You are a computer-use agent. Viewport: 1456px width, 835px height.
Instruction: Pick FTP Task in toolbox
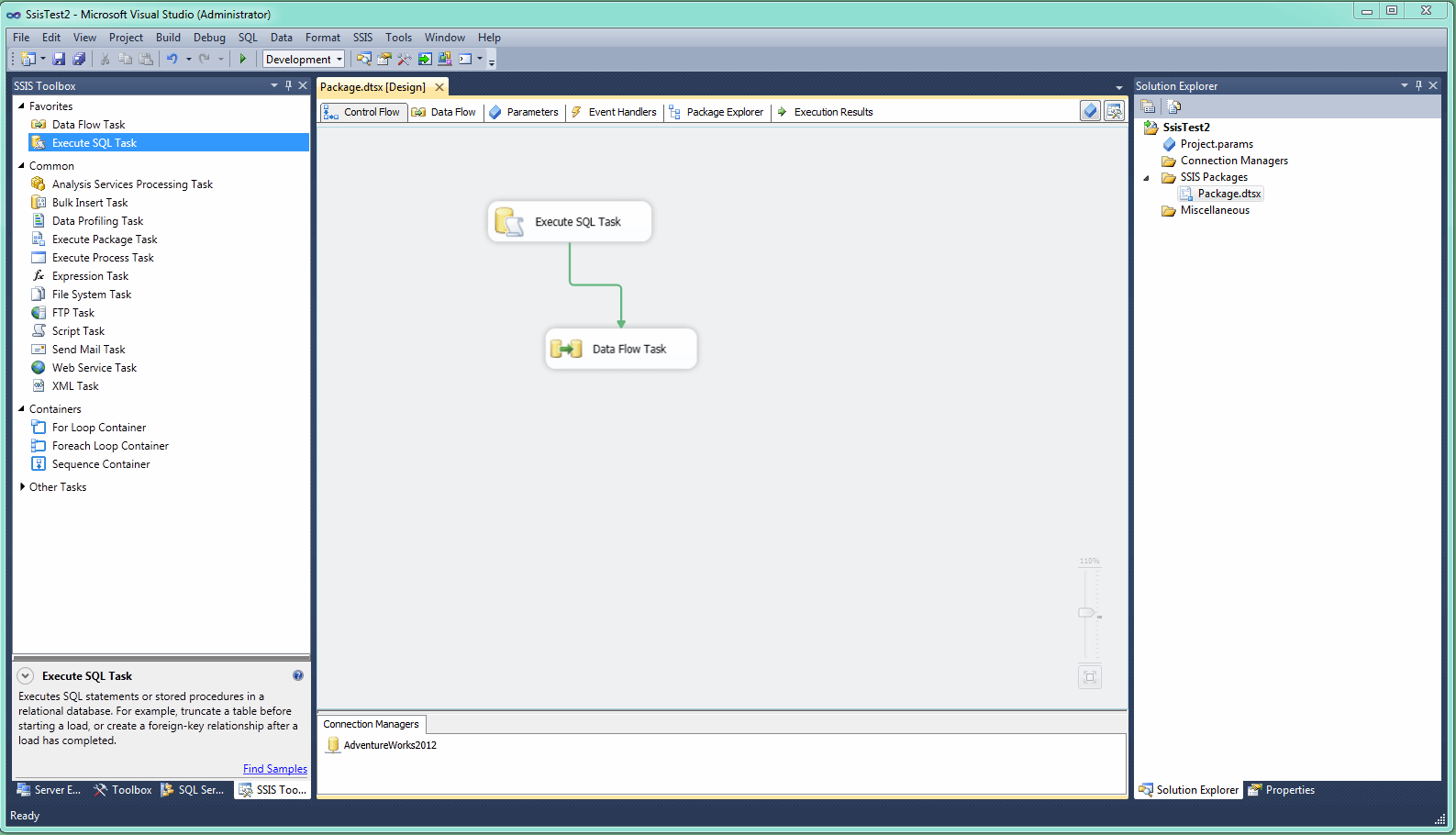(x=72, y=313)
